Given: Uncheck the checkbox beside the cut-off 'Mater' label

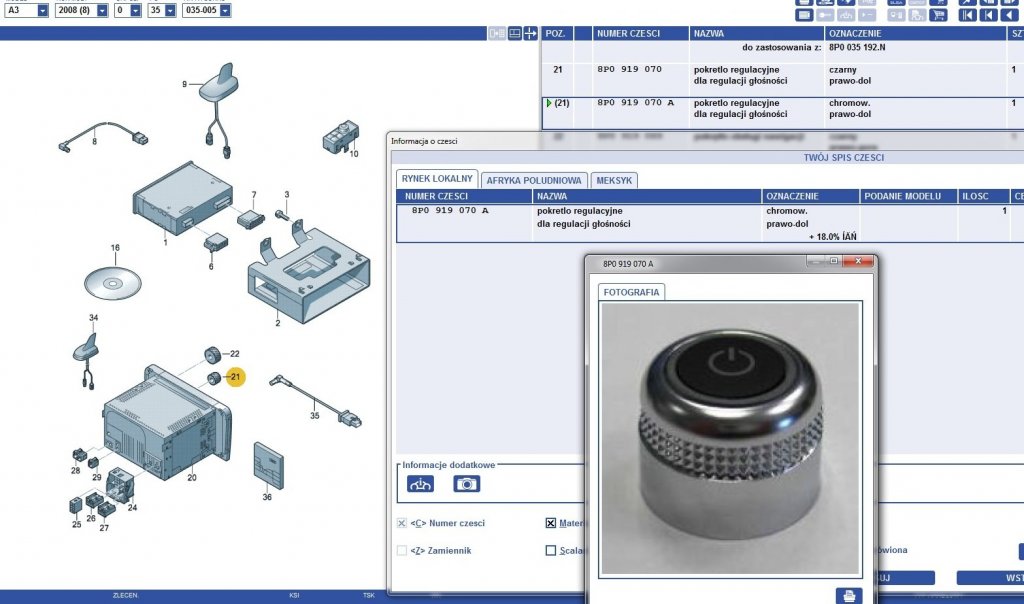Looking at the screenshot, I should click(x=551, y=523).
